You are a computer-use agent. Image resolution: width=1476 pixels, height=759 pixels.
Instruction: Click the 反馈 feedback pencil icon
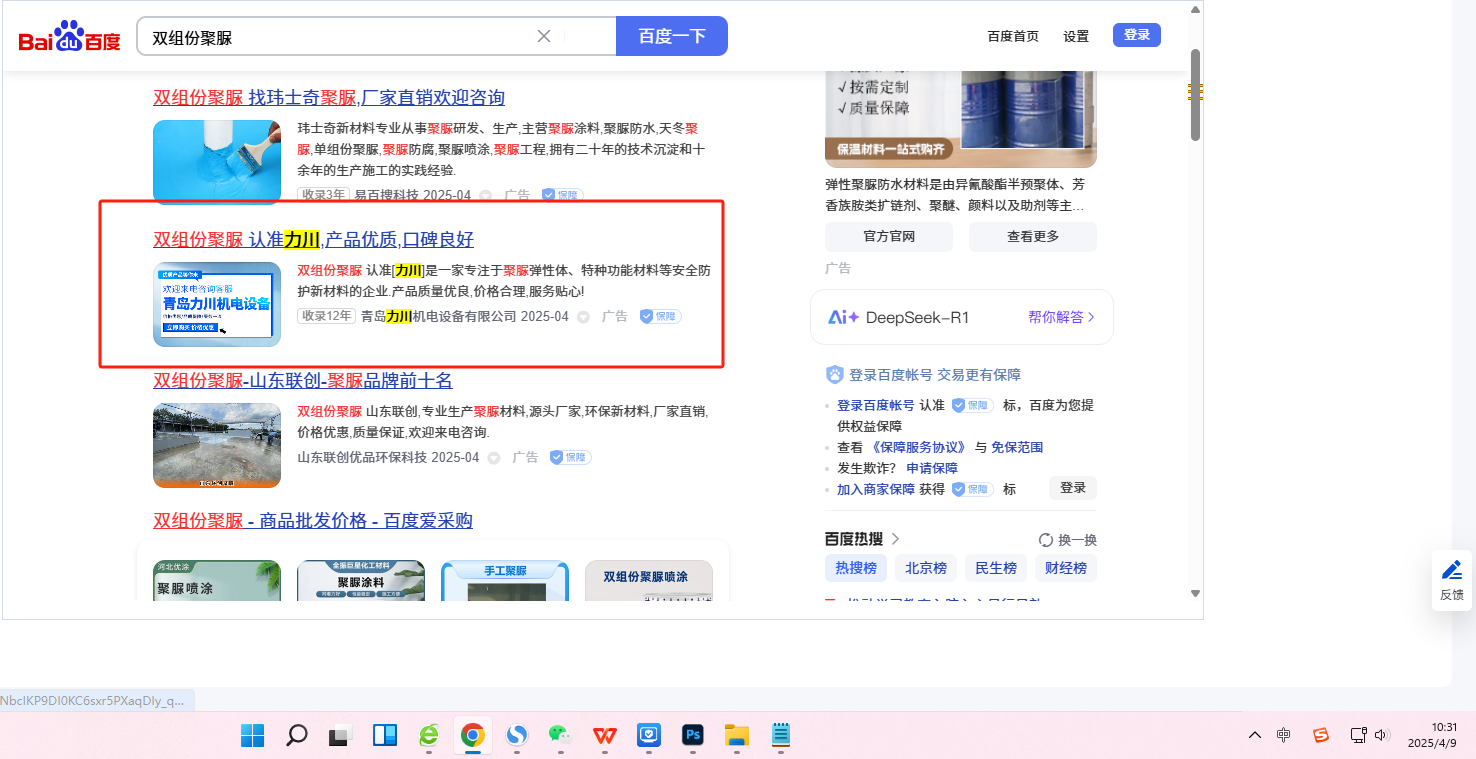point(1451,571)
